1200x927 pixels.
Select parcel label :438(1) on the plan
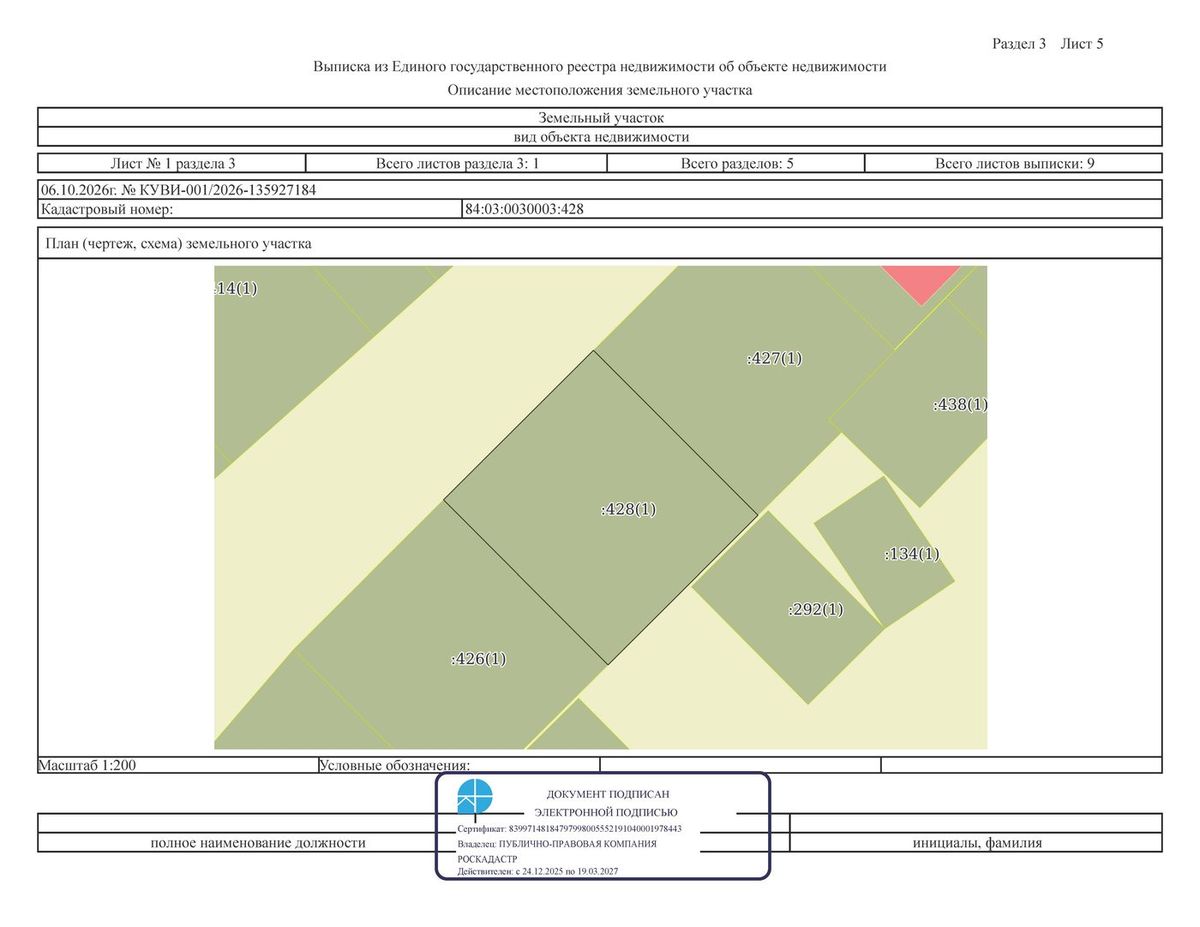960,405
